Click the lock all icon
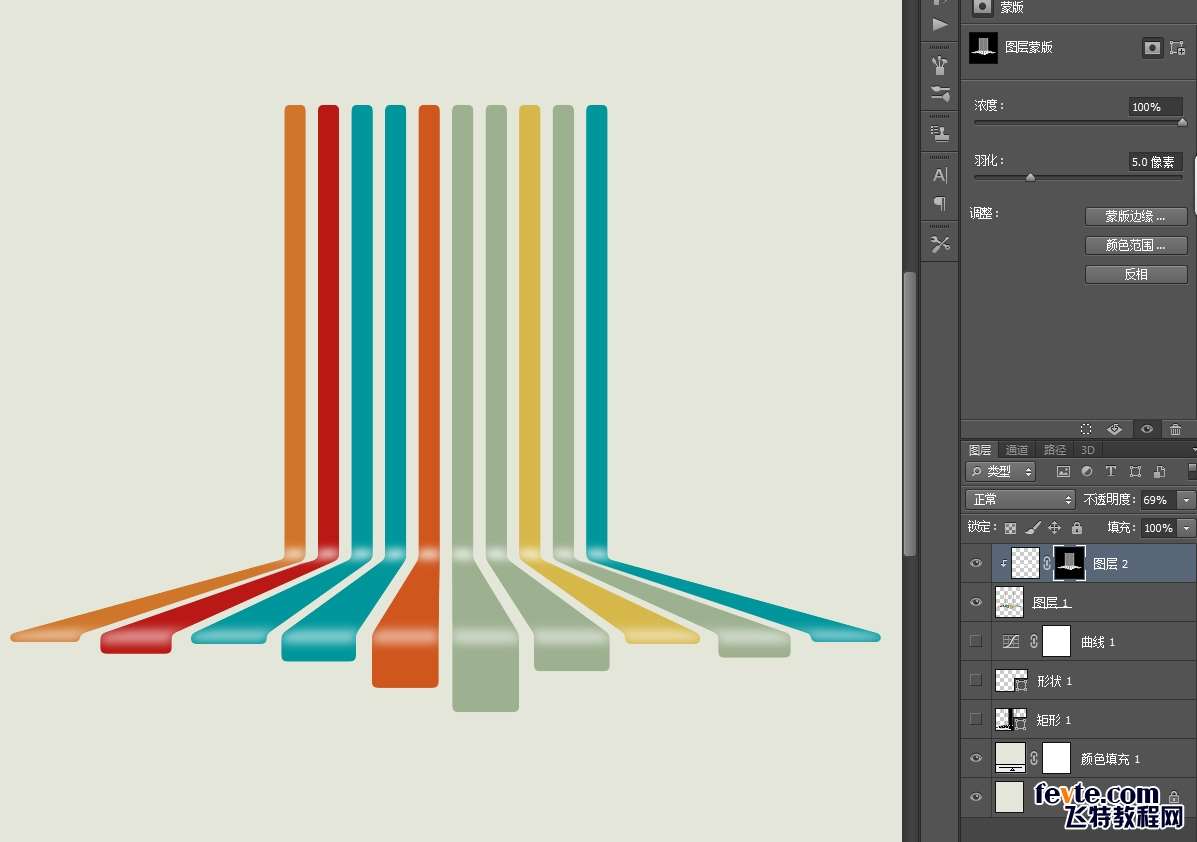 click(x=1076, y=527)
